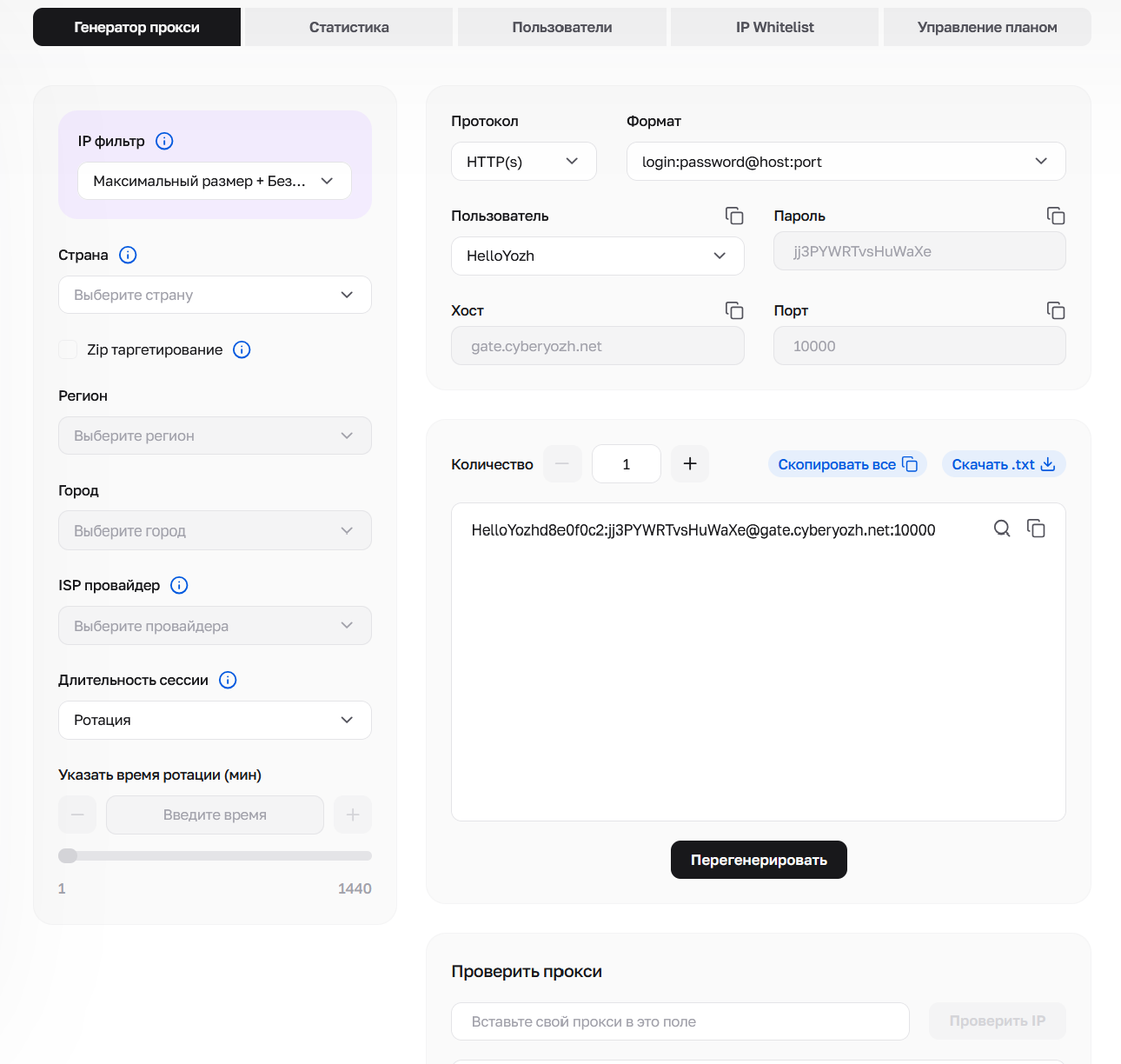Screen dimensions: 1121x1064
Task: Open the Выберите страну dropdown
Action: 215,295
